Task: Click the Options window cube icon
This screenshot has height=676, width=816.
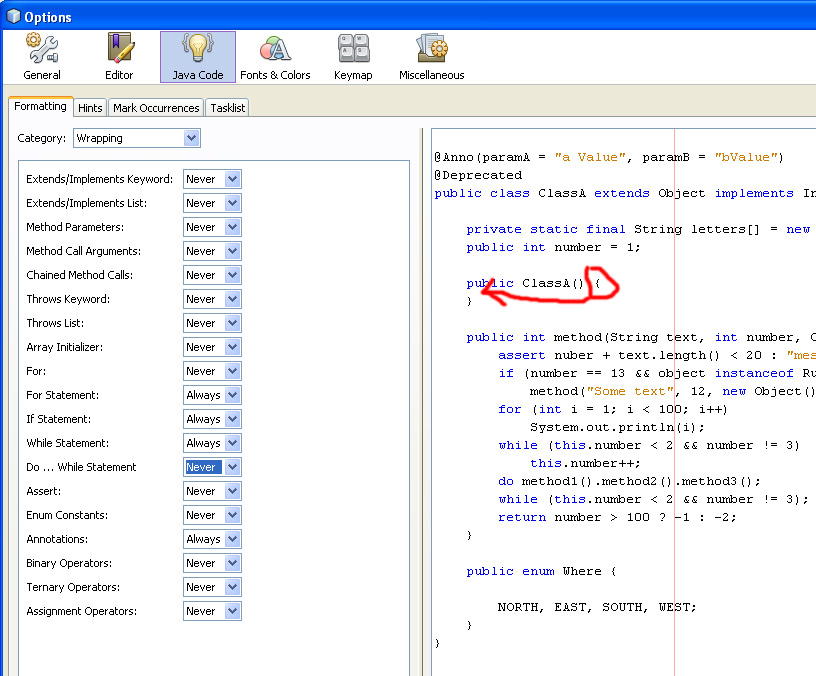Action: click(x=14, y=17)
